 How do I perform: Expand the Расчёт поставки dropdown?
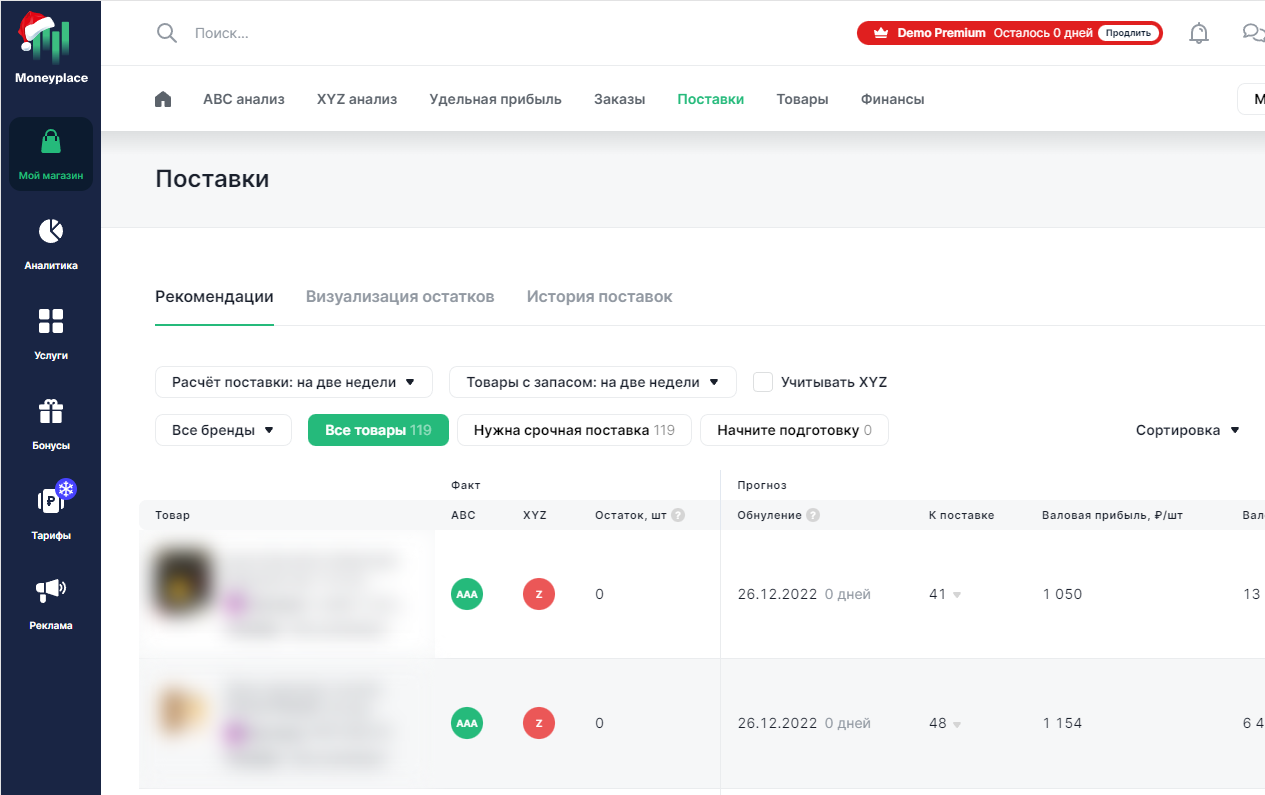coord(293,382)
